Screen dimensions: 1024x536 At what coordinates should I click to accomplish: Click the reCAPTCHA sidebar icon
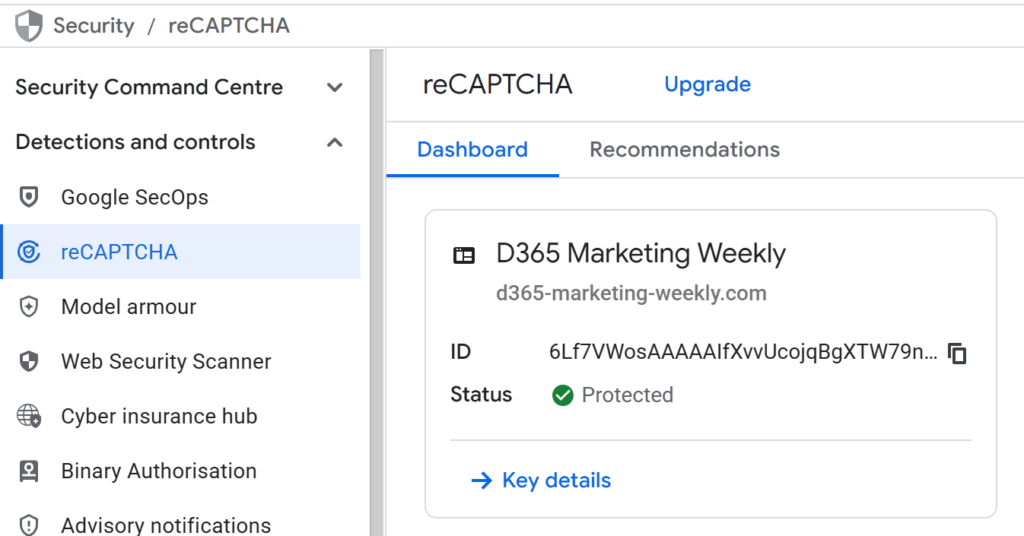tap(29, 252)
